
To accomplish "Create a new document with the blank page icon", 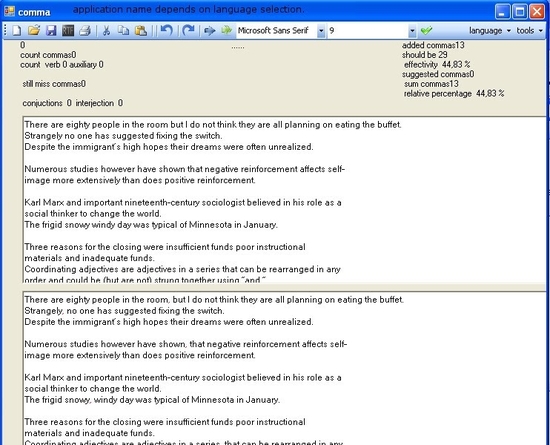I will pos(16,31).
